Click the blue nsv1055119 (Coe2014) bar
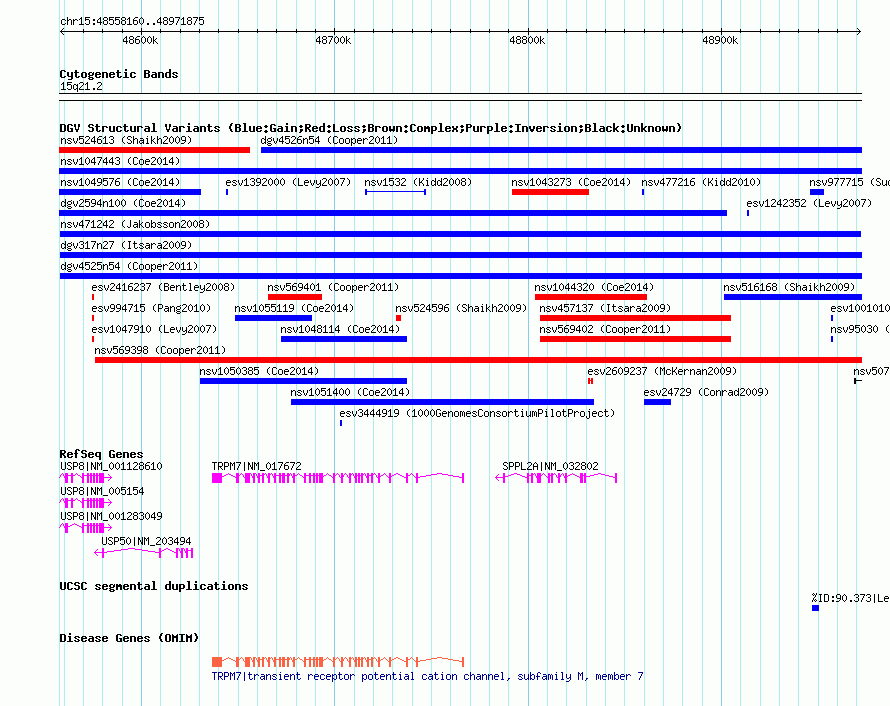The image size is (890, 706). [x=274, y=318]
